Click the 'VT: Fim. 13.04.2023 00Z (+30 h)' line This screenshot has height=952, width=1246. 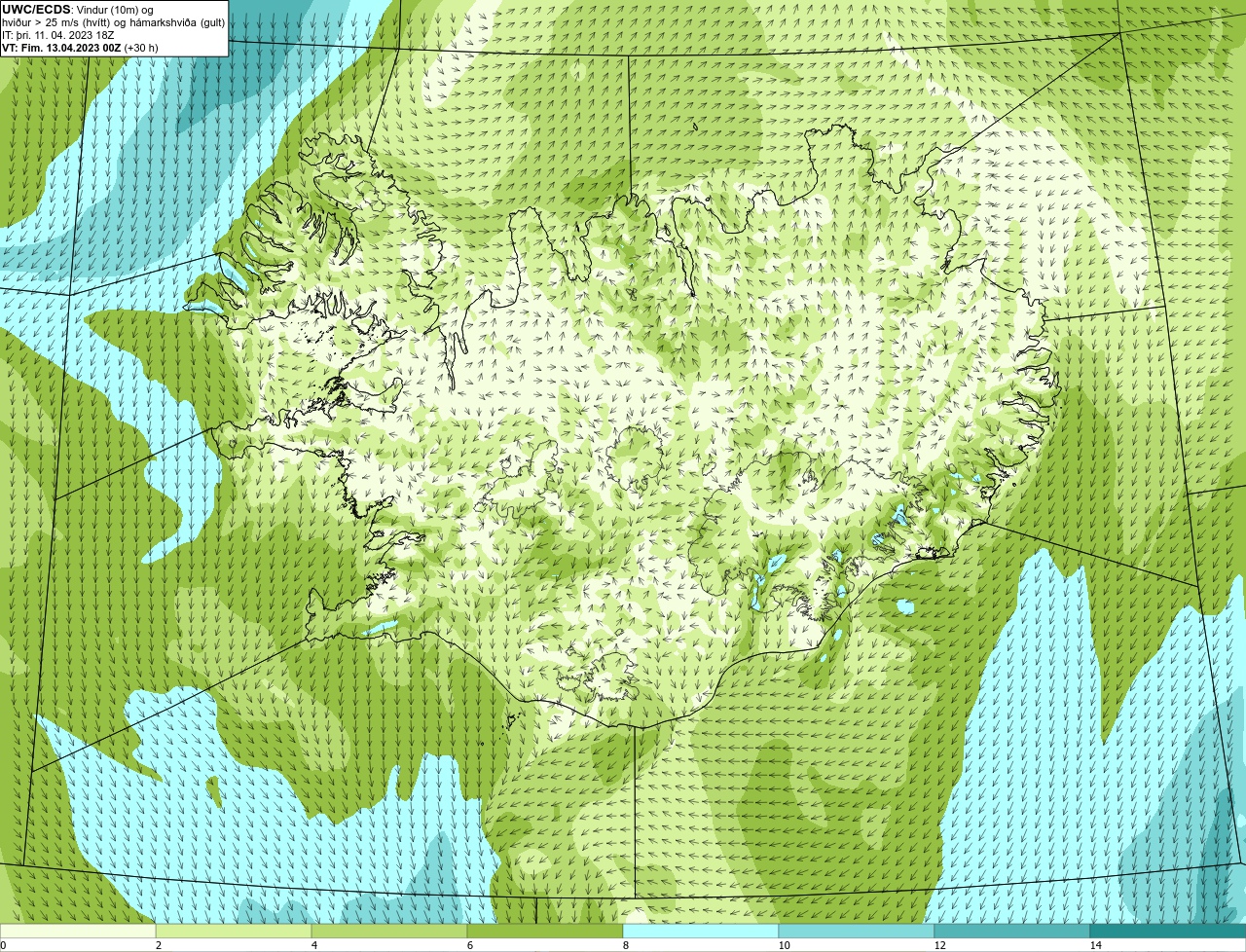click(80, 48)
